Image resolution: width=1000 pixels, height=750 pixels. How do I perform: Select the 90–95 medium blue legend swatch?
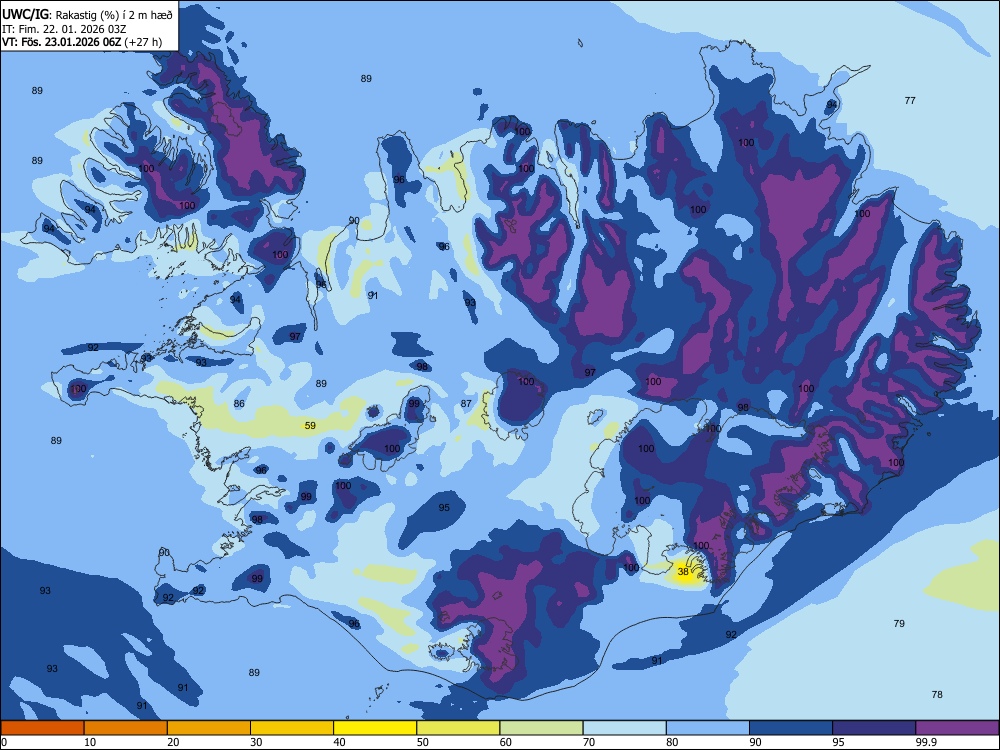coord(791,728)
